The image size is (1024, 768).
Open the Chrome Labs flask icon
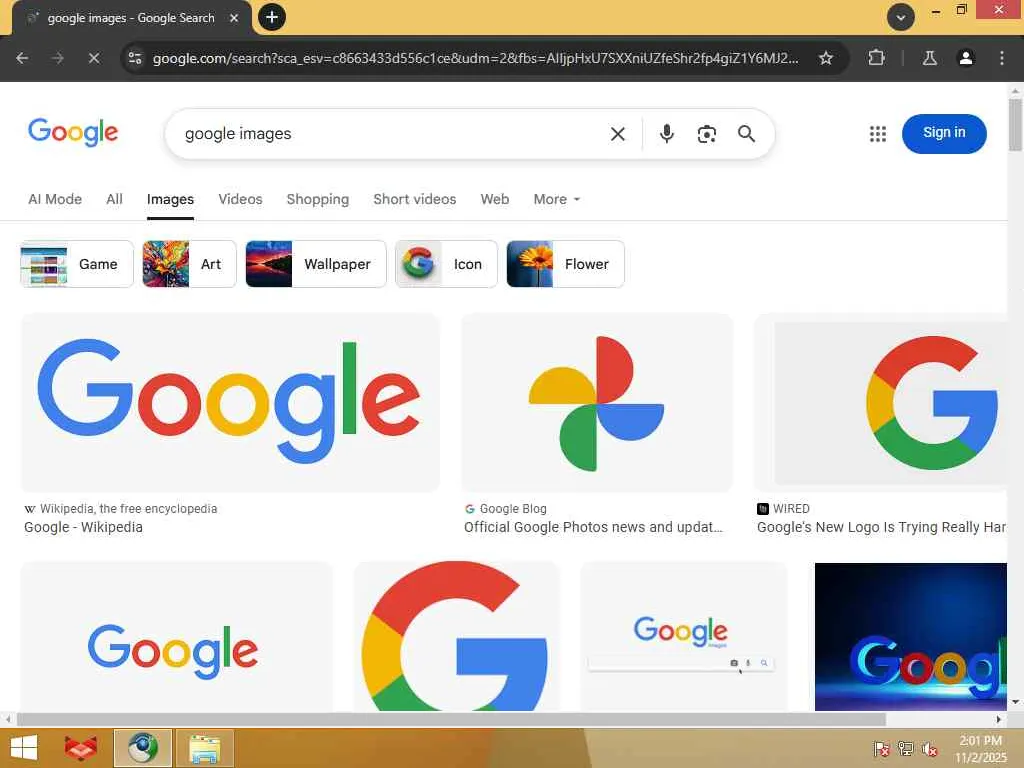pos(929,58)
